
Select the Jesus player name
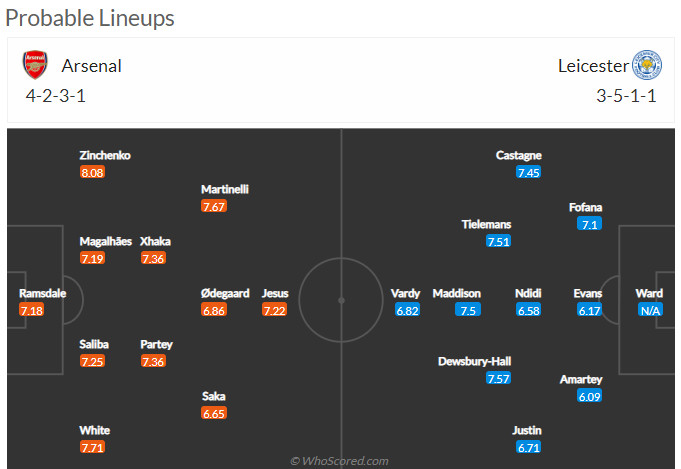tap(275, 294)
